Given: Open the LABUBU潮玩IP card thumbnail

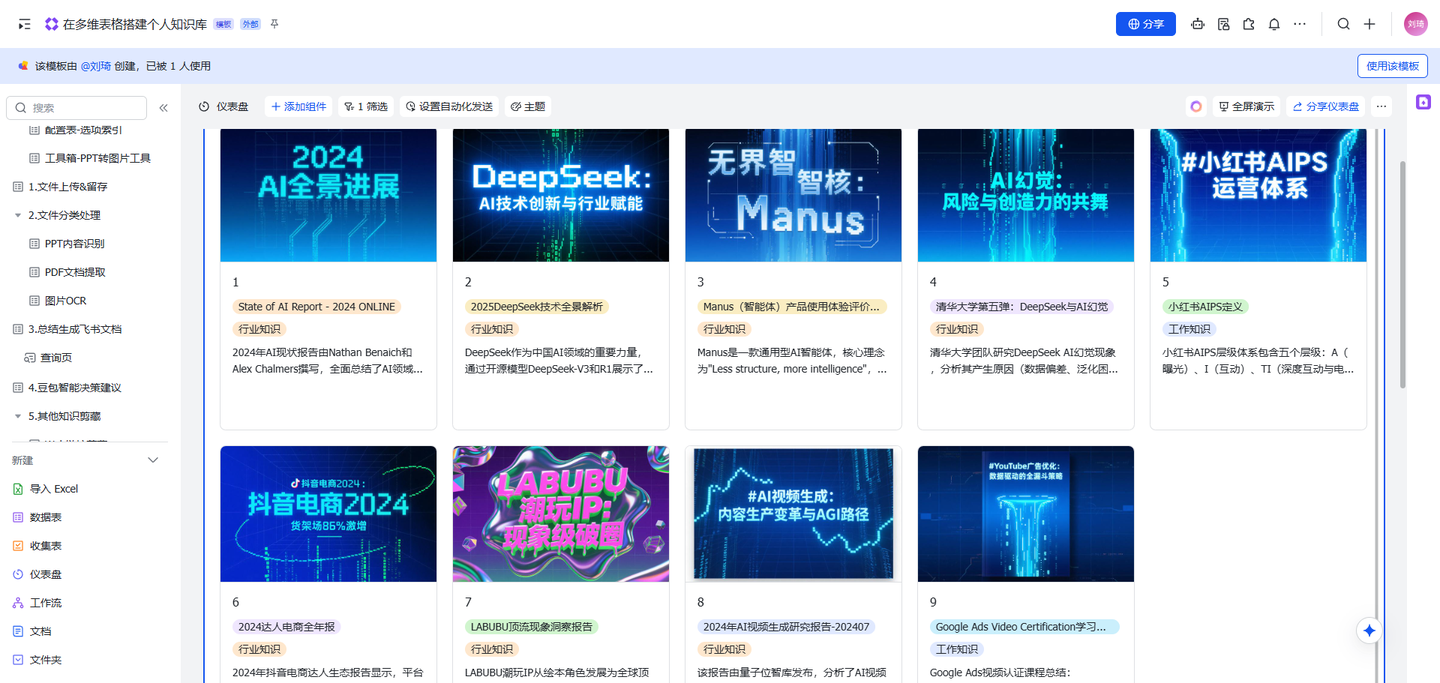Looking at the screenshot, I should pos(561,514).
